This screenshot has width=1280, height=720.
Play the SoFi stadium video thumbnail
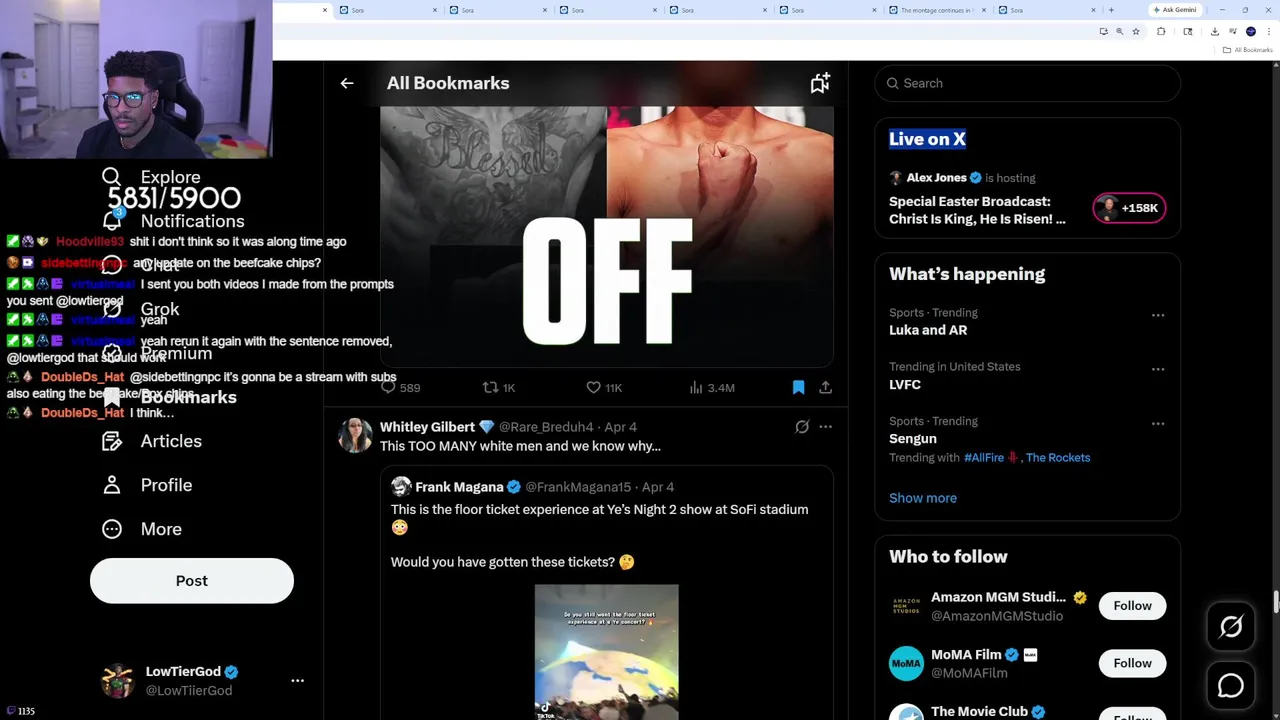[x=606, y=652]
